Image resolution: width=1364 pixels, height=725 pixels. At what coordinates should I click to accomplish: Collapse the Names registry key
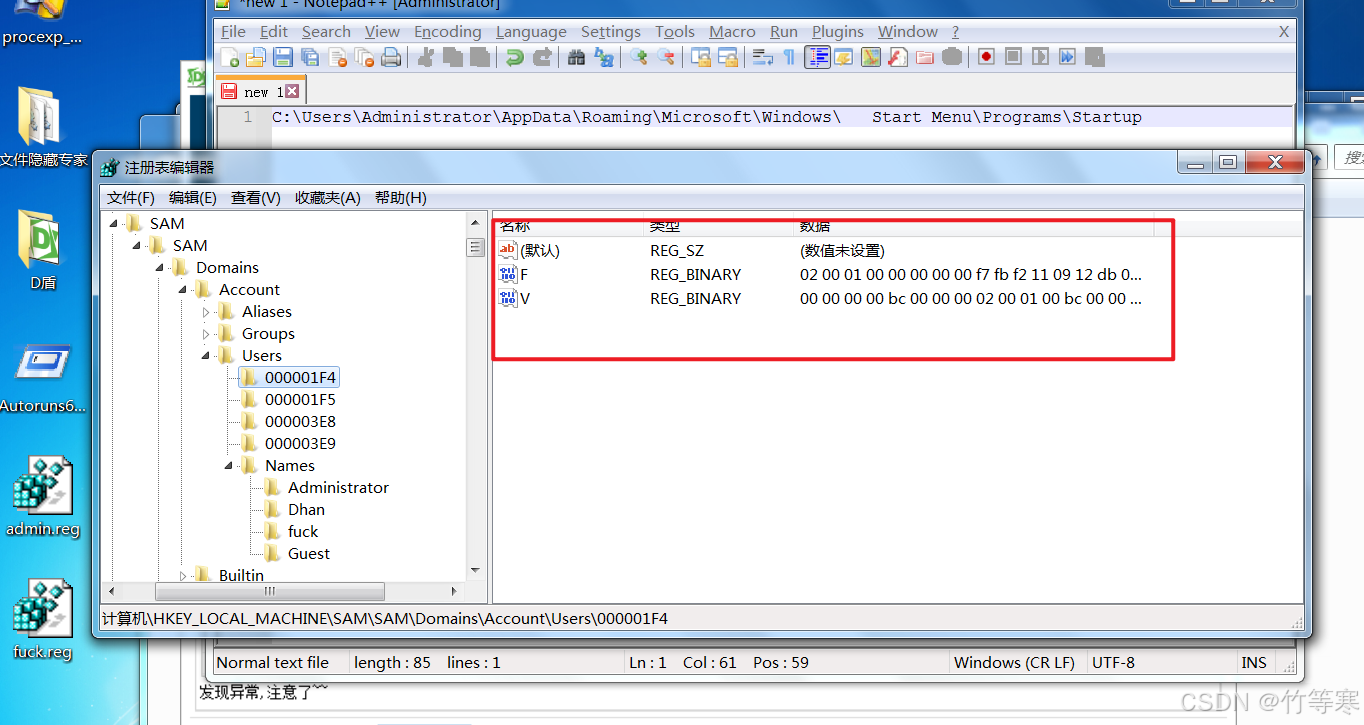(230, 466)
